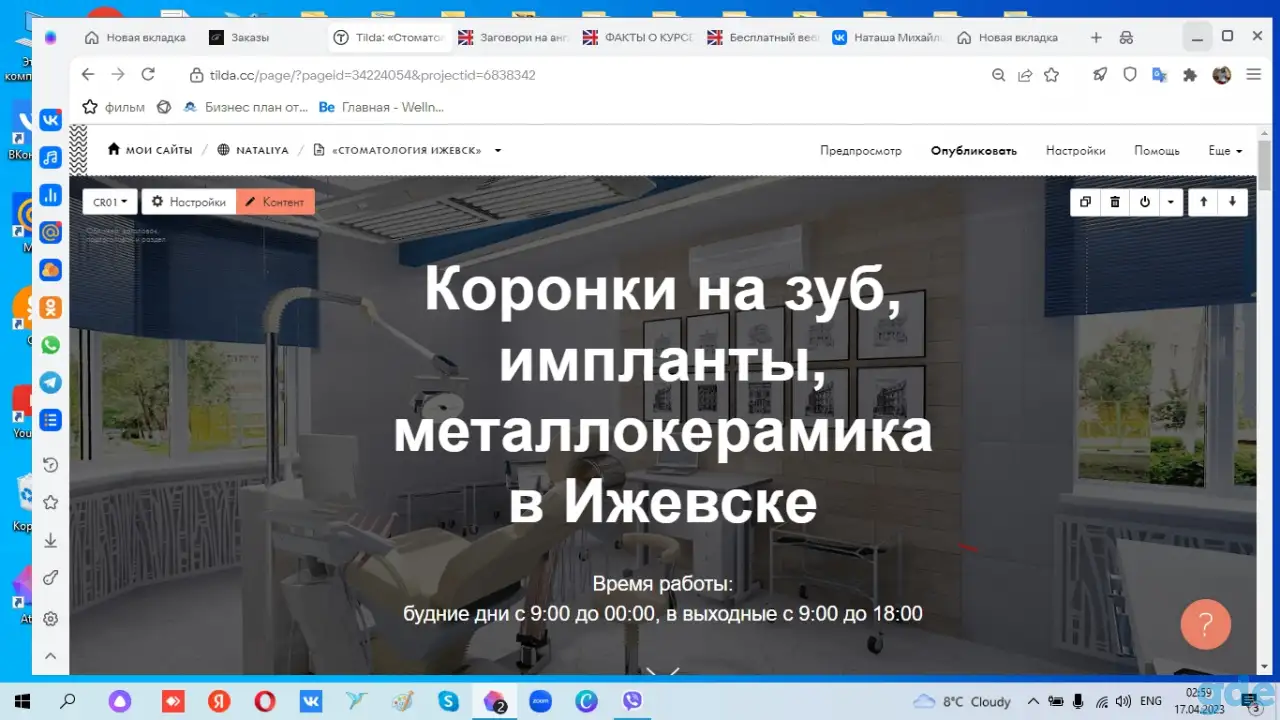Open the extensions puzzle icon
This screenshot has height=720, width=1280.
pyautogui.click(x=1190, y=75)
